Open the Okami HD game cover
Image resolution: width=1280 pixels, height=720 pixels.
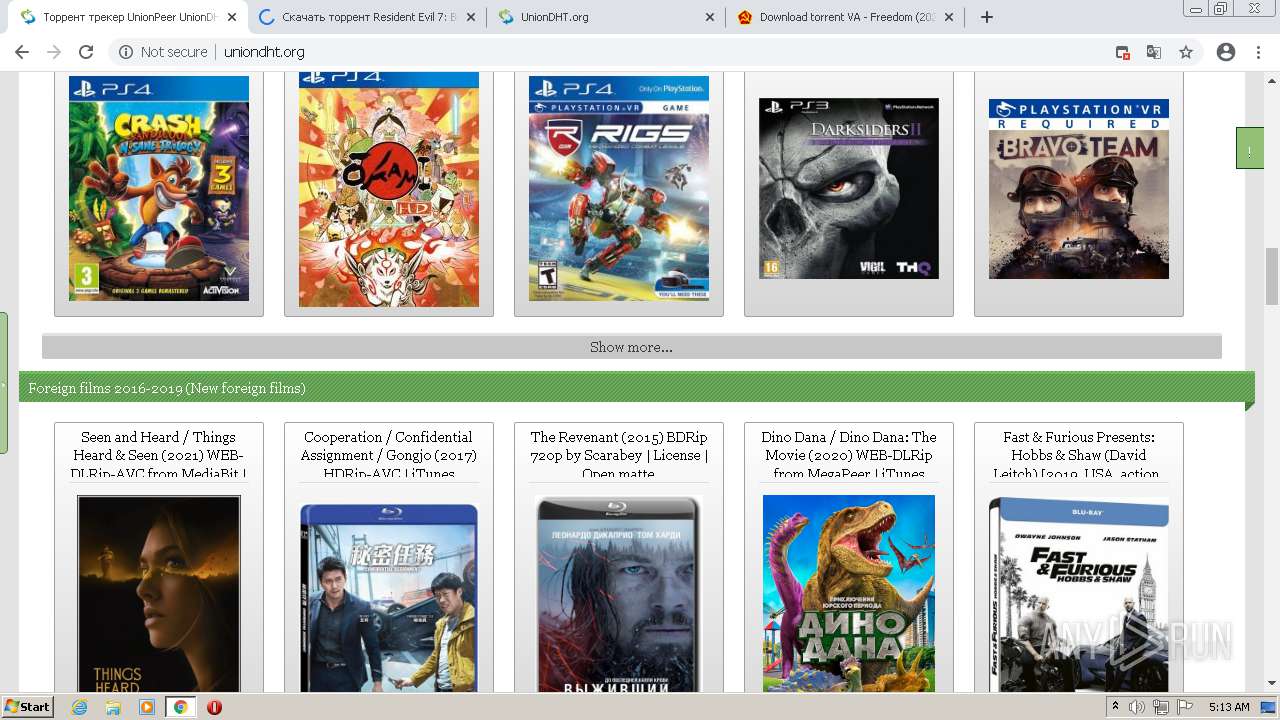[x=389, y=191]
